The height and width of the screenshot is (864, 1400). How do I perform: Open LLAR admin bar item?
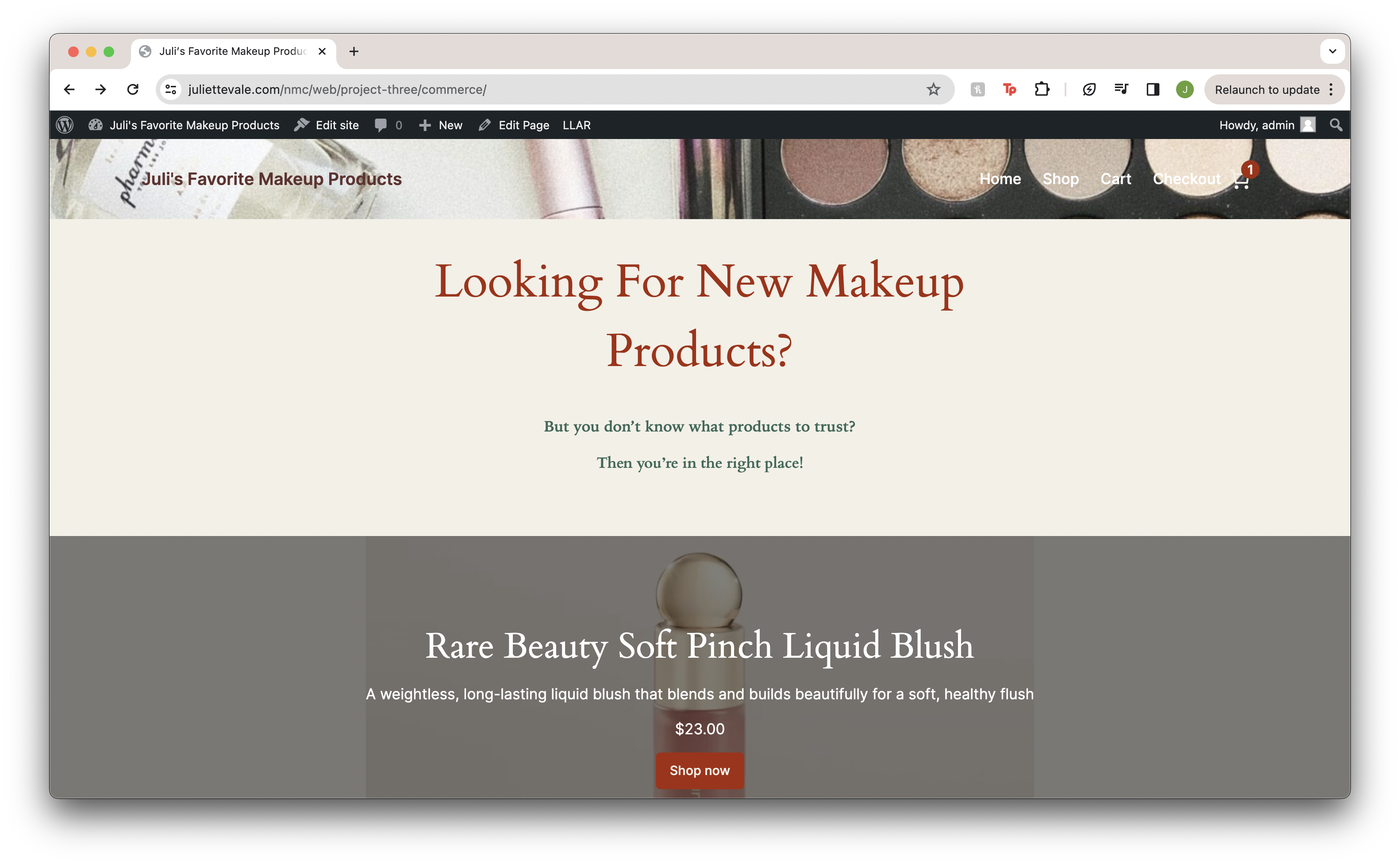576,124
